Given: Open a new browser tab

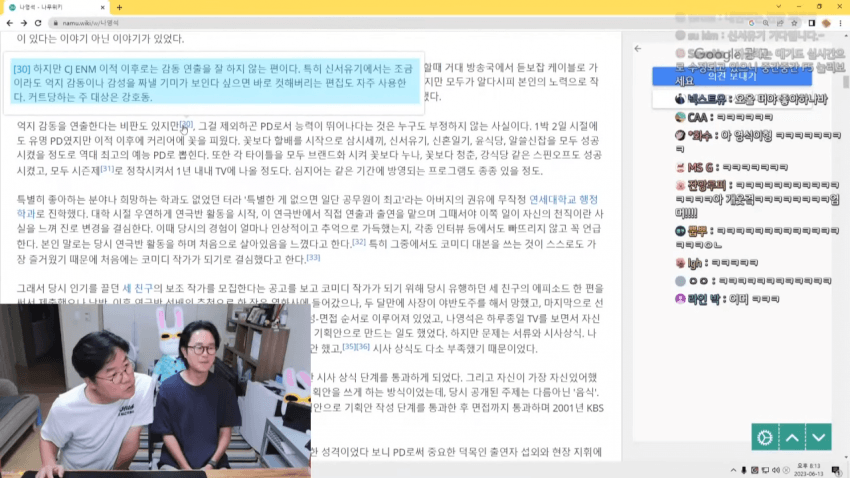Looking at the screenshot, I should point(119,8).
